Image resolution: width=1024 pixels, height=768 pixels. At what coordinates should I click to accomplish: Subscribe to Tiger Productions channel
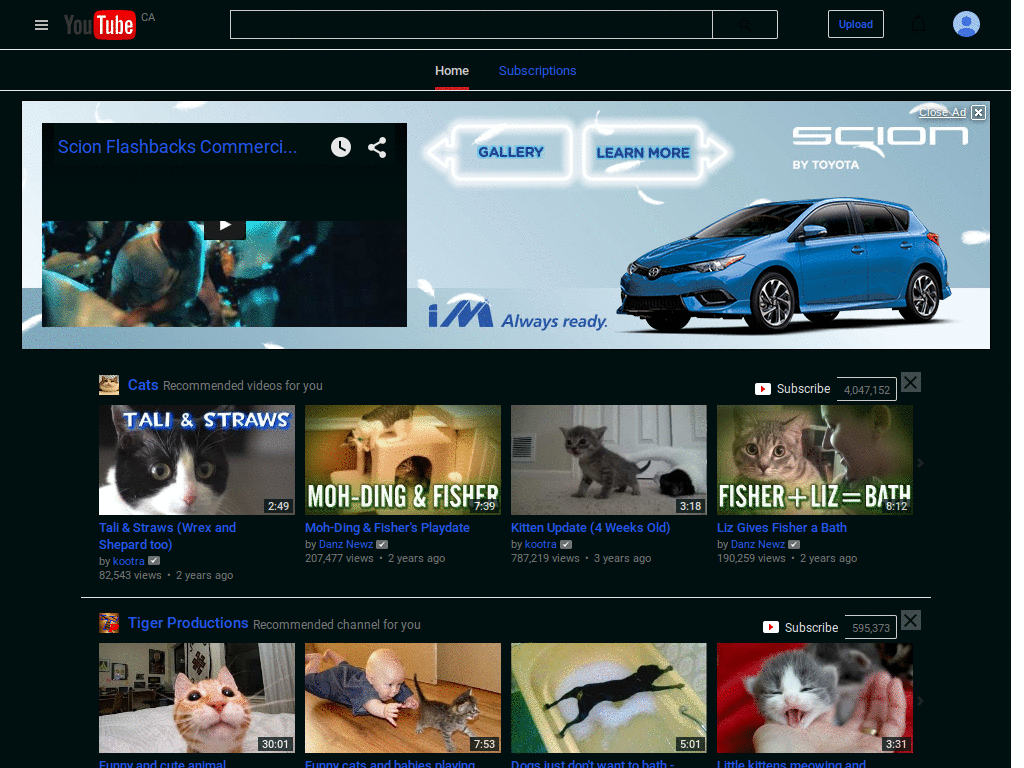pyautogui.click(x=801, y=627)
